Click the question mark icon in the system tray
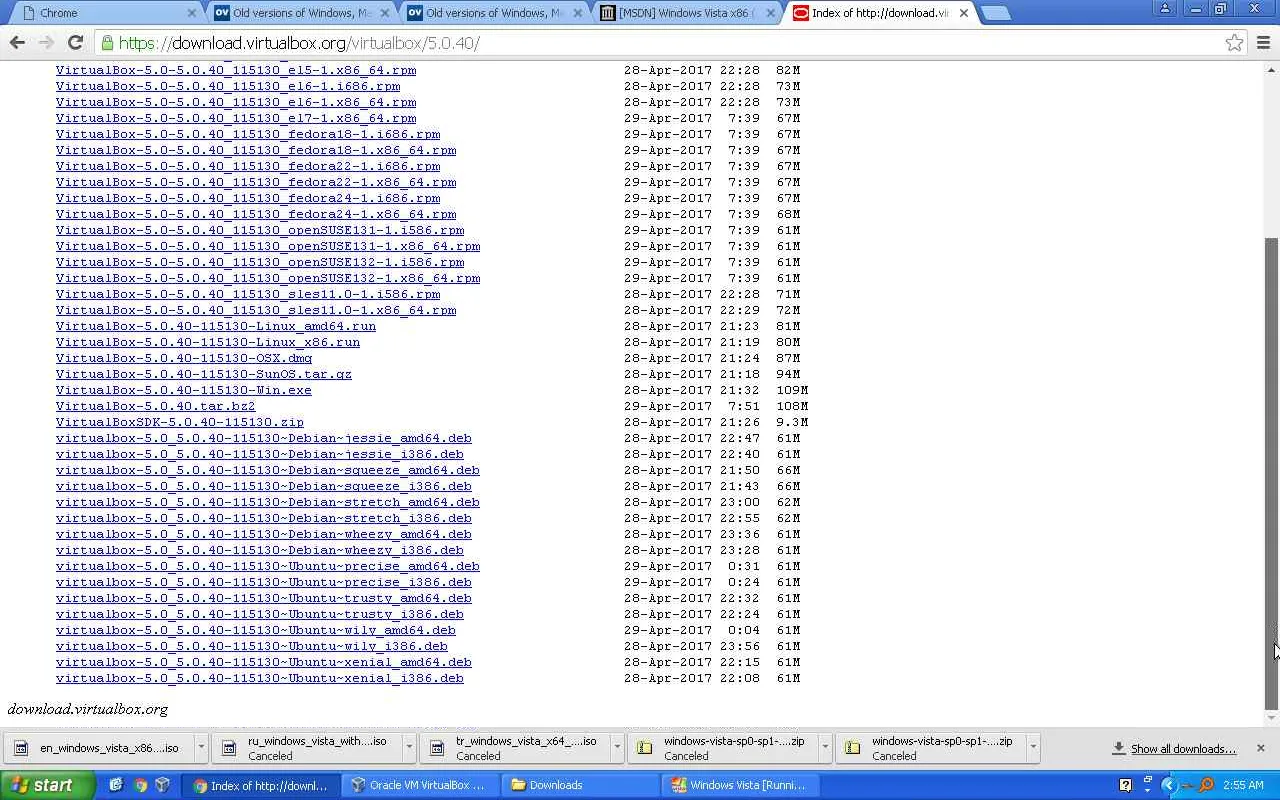This screenshot has height=800, width=1280. pos(1125,785)
